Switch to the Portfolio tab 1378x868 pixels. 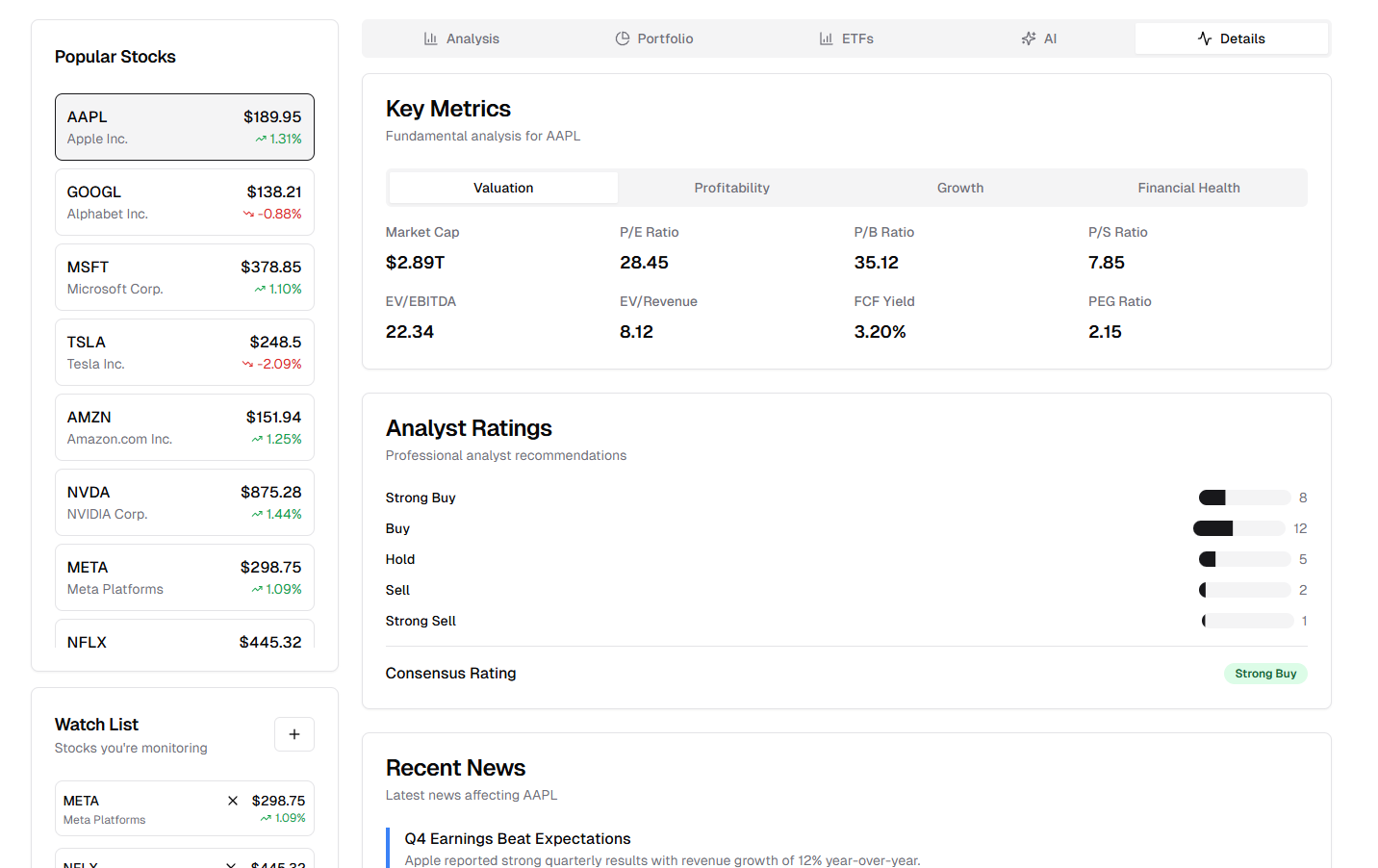click(x=653, y=38)
